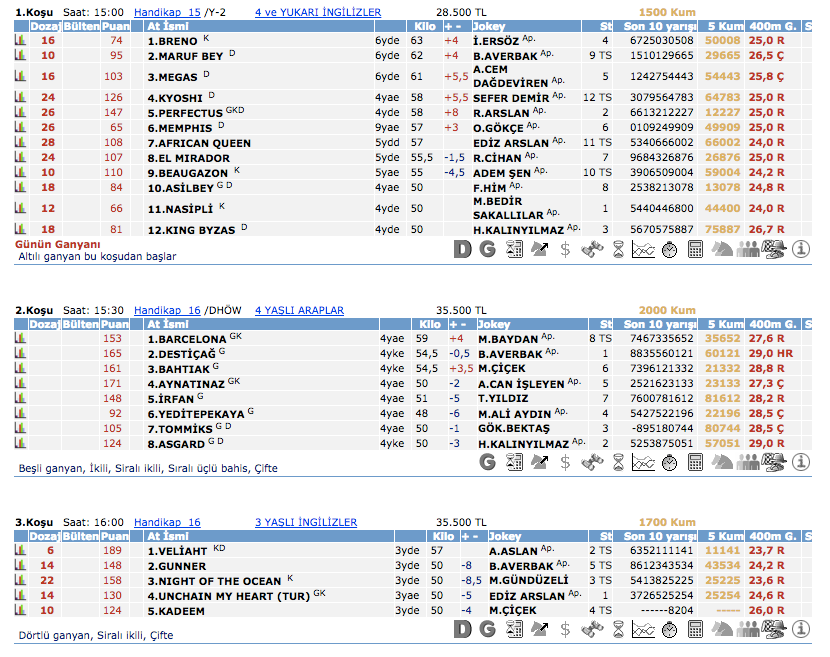This screenshot has height=657, width=830.
Task: Click the hourglass icon in race 2 toolbar
Action: [617, 461]
